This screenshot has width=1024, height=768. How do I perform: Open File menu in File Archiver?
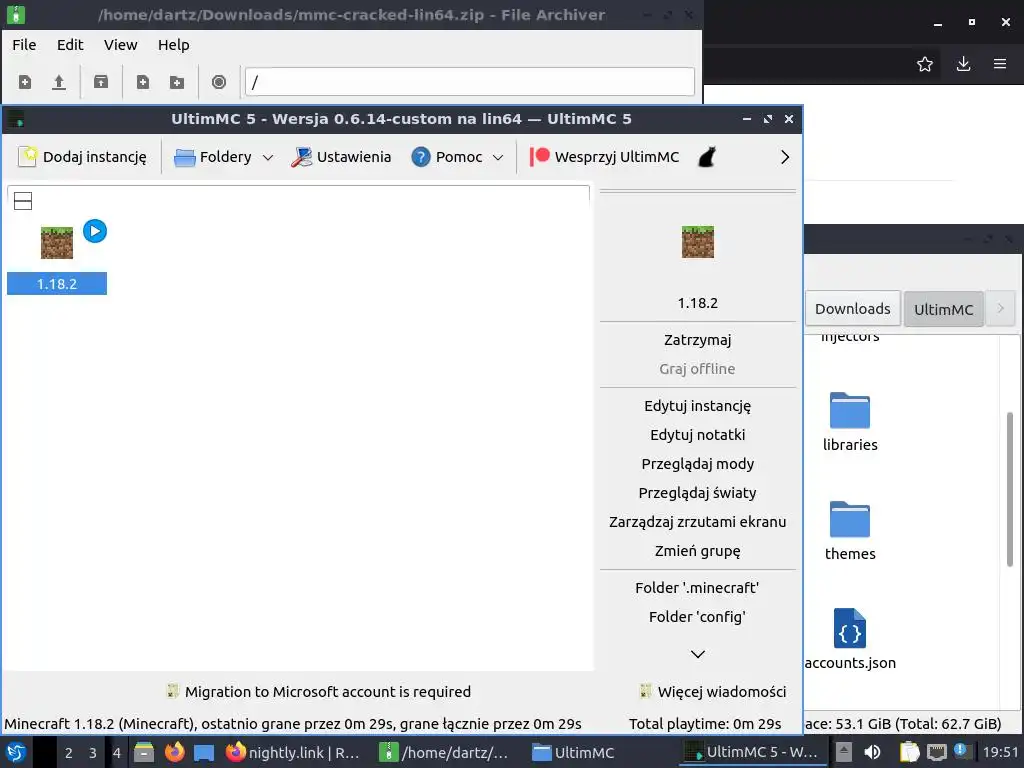click(x=24, y=44)
